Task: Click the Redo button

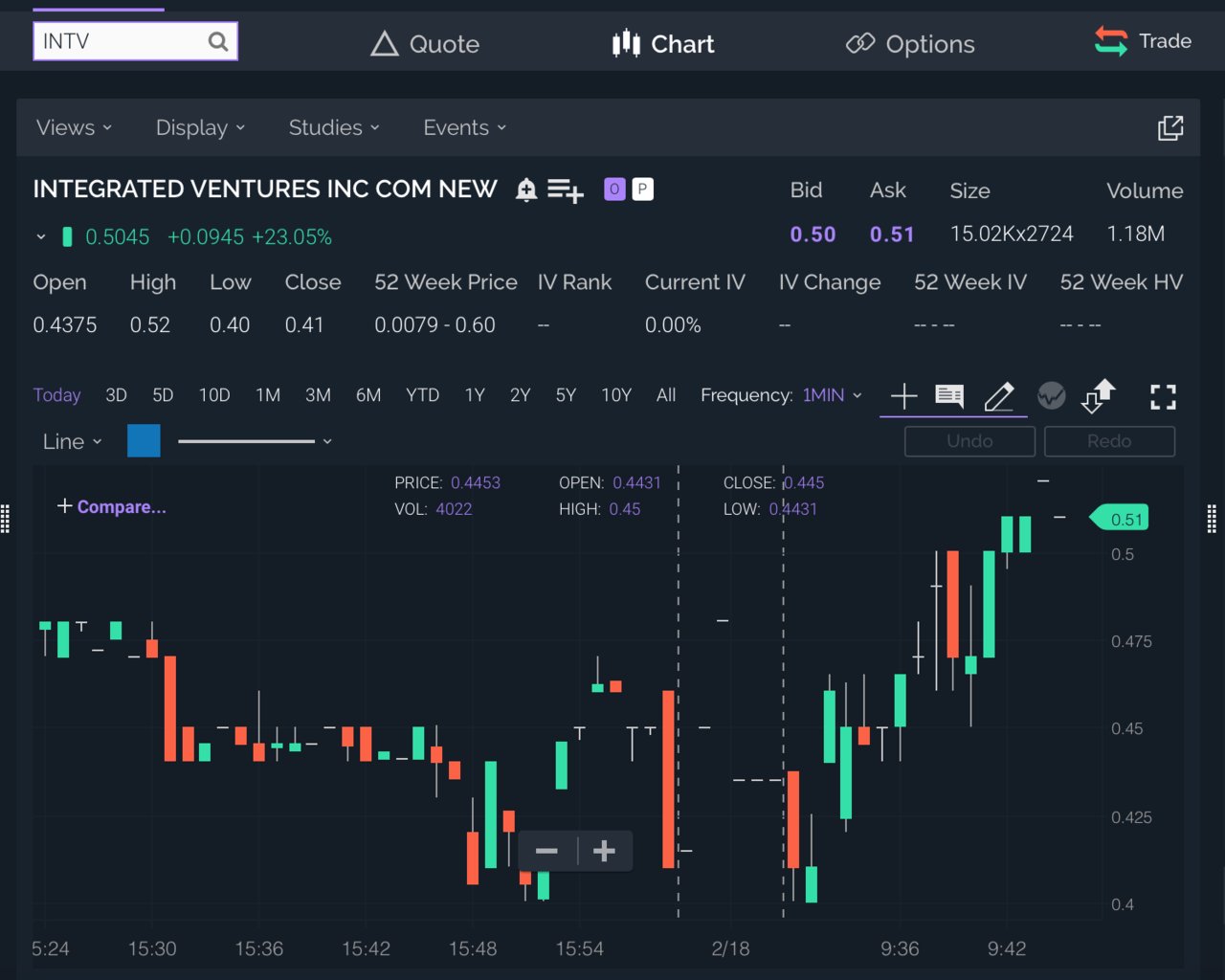Action: coord(1109,441)
